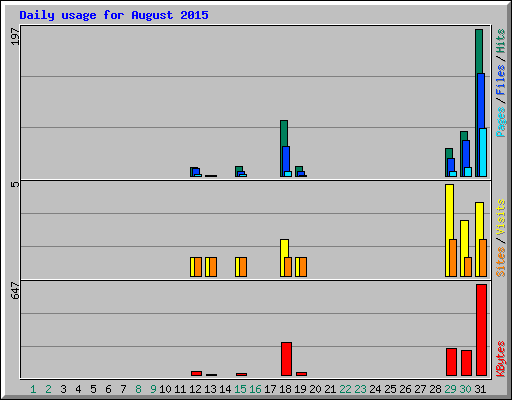512x400 pixels.
Task: Select the orange sites bar for day 29
Action: pyautogui.click(x=453, y=258)
